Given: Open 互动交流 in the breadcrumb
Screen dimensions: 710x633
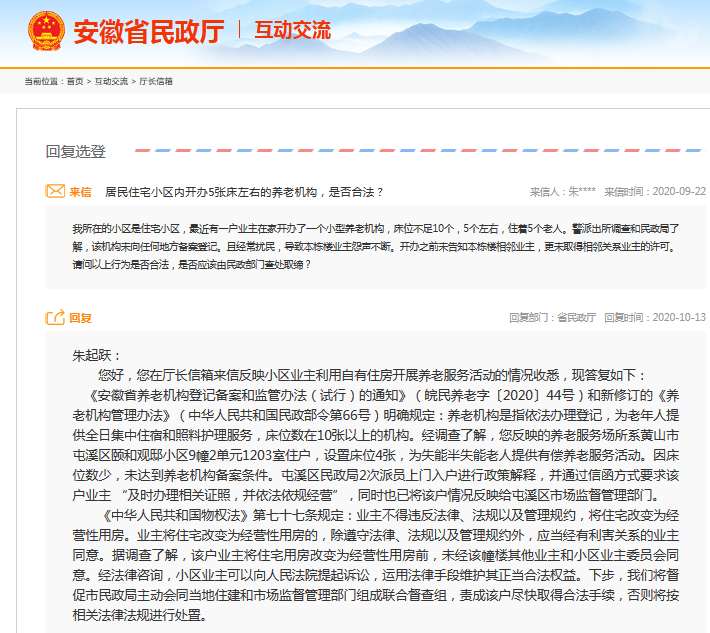Looking at the screenshot, I should point(111,82).
